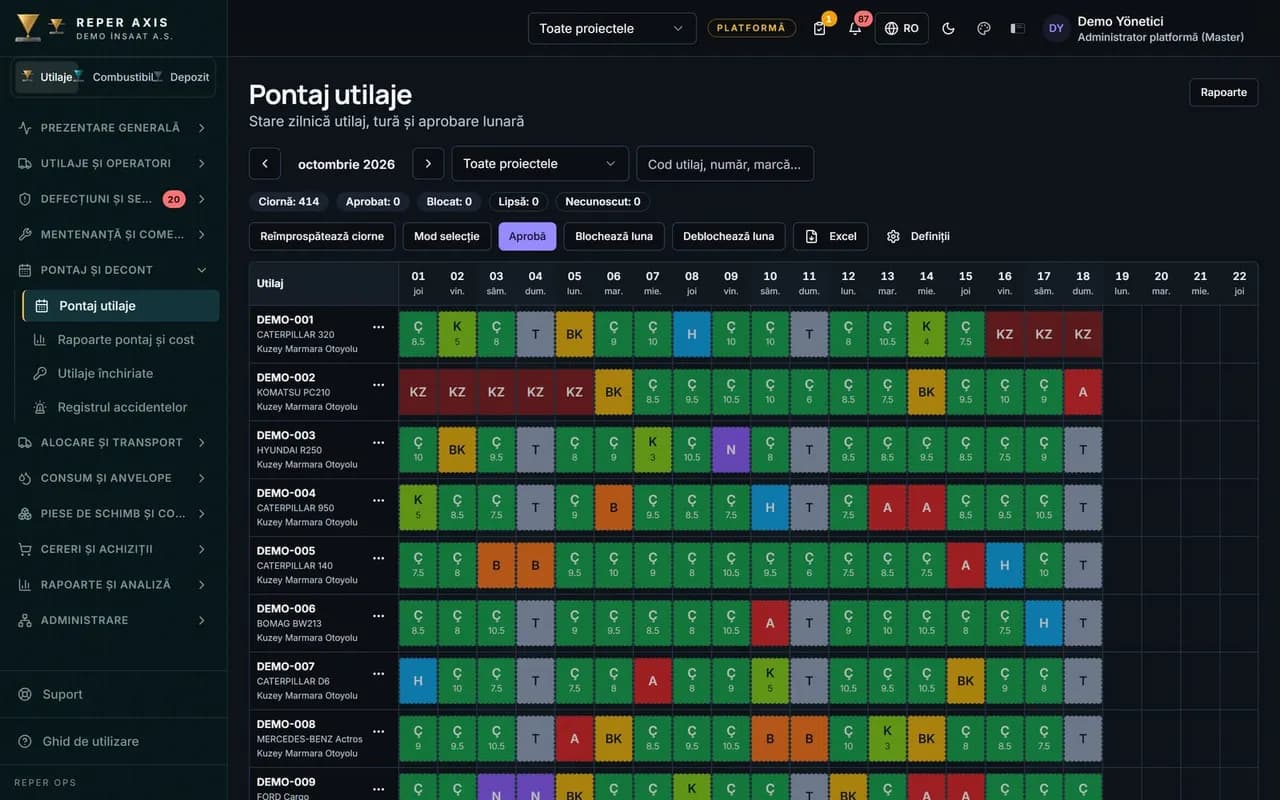Open the Defecțiuni menu with badge 20
The width and height of the screenshot is (1280, 800).
point(113,199)
